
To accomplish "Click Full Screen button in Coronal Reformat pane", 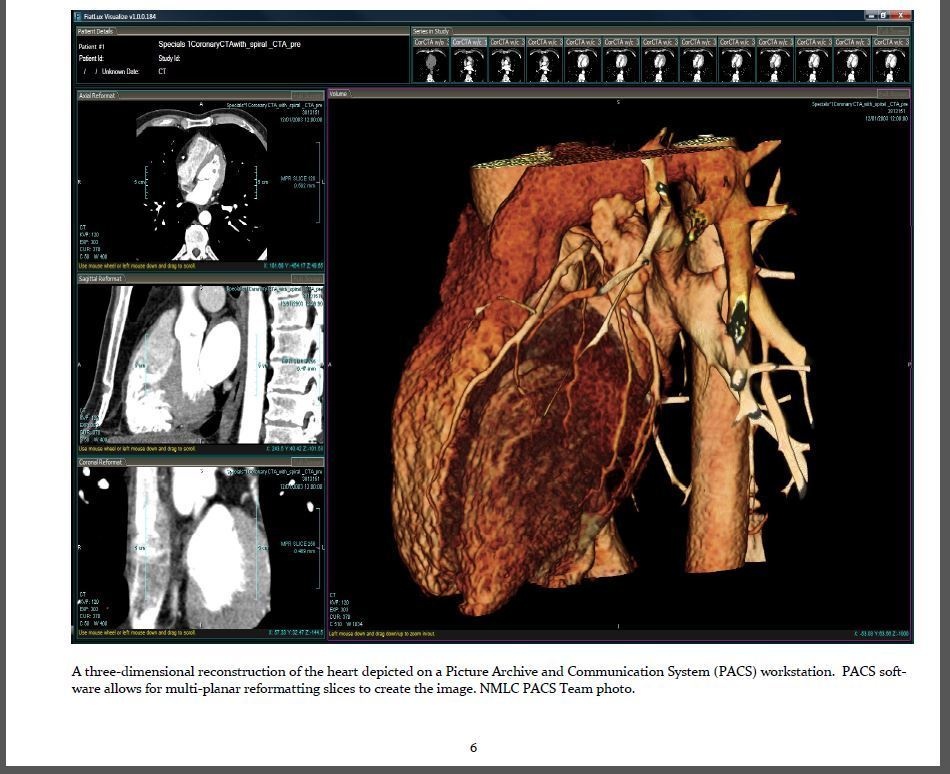I will pos(307,462).
